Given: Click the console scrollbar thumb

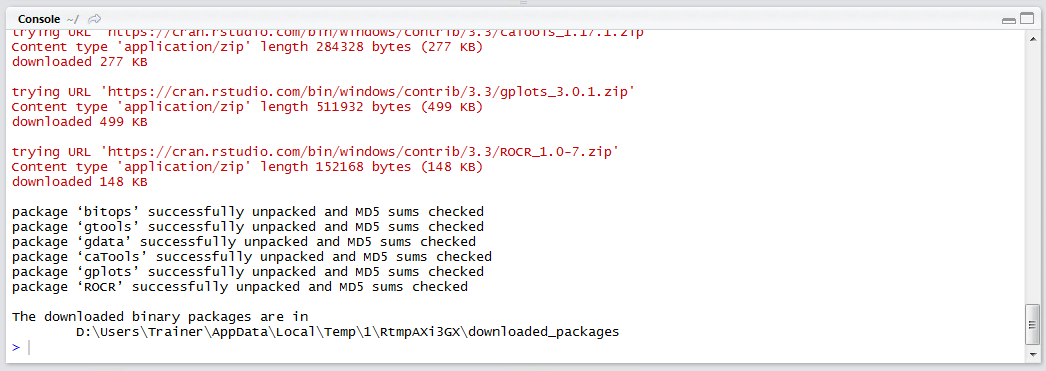Looking at the screenshot, I should [x=1033, y=324].
